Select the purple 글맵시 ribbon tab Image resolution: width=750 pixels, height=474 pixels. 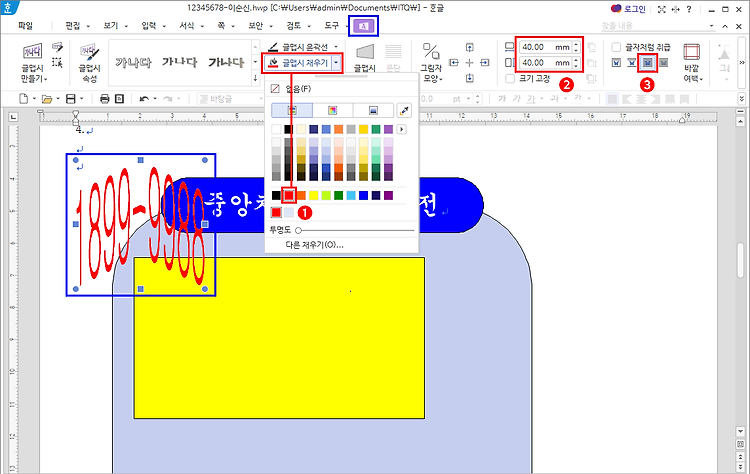(x=364, y=26)
